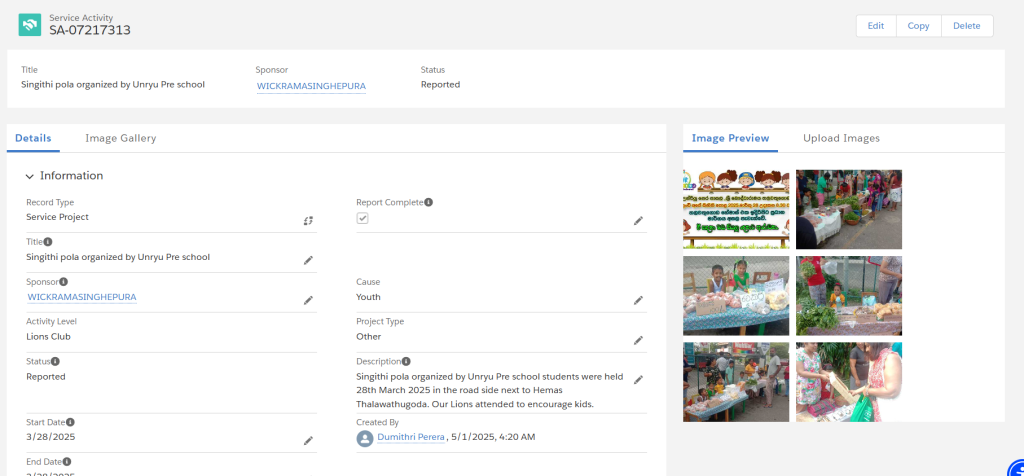Select the Image Preview tab
Image resolution: width=1024 pixels, height=476 pixels.
click(x=730, y=138)
